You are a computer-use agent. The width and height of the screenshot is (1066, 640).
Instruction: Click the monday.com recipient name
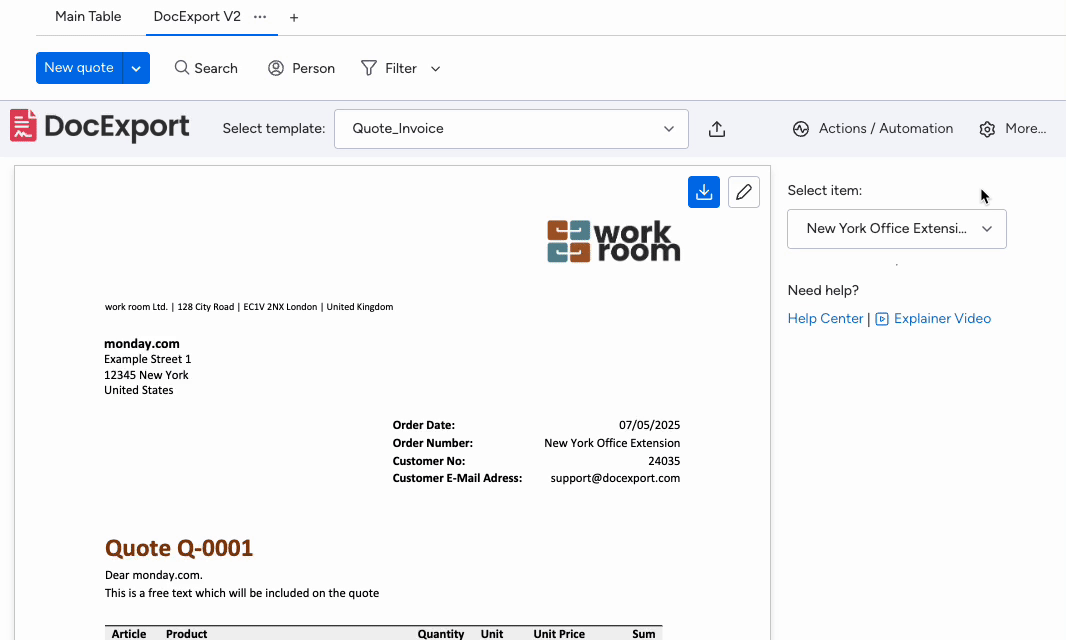click(141, 343)
